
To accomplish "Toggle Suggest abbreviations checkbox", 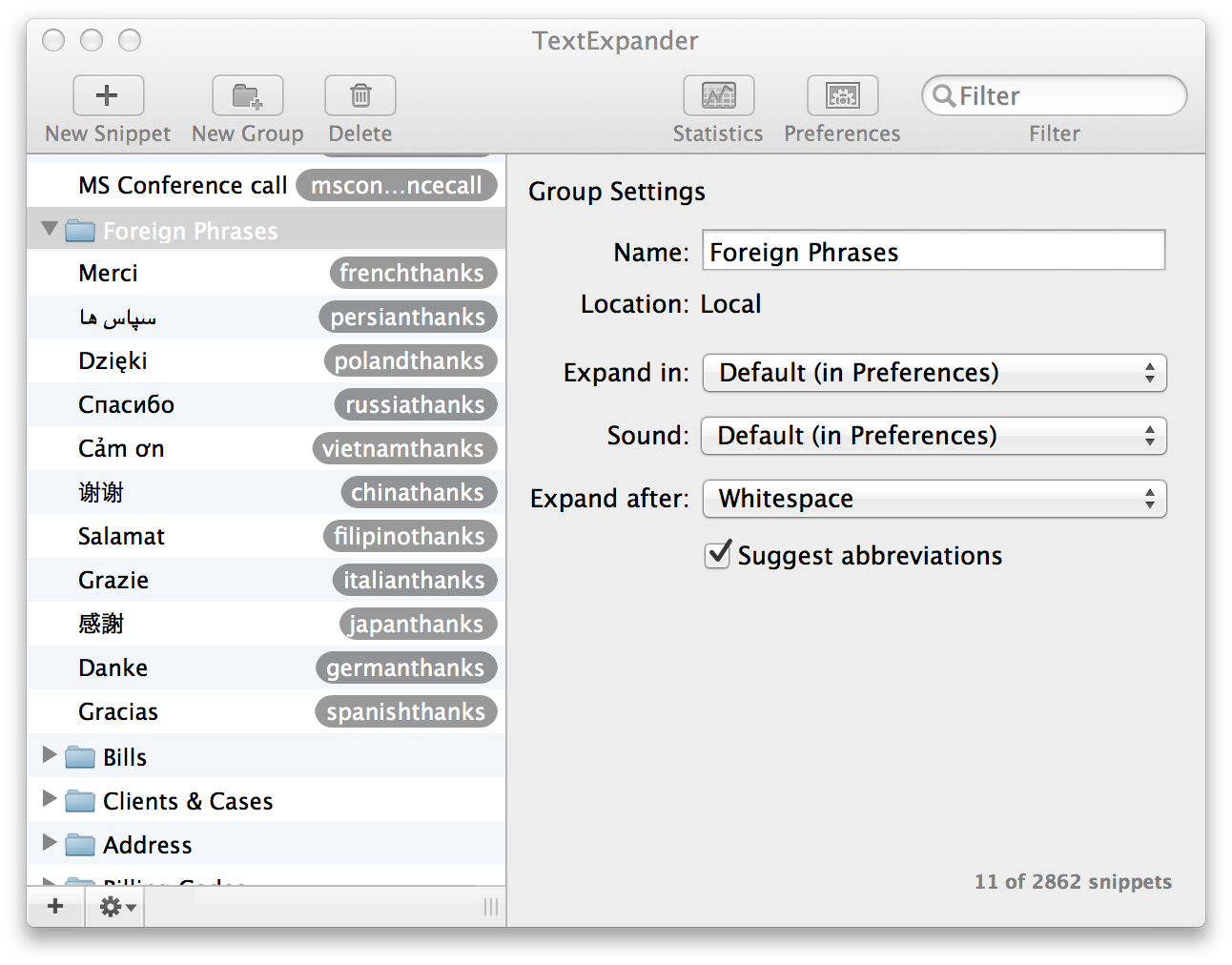I will coord(718,554).
